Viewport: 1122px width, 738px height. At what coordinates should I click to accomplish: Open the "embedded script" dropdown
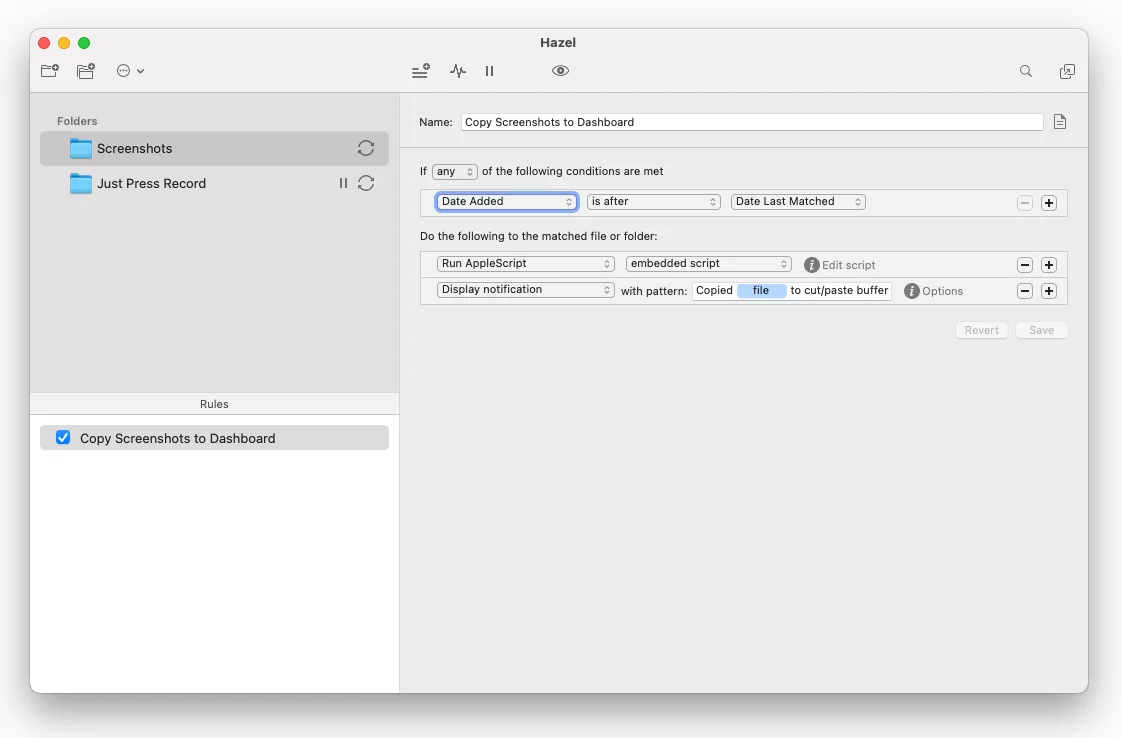[x=708, y=263]
